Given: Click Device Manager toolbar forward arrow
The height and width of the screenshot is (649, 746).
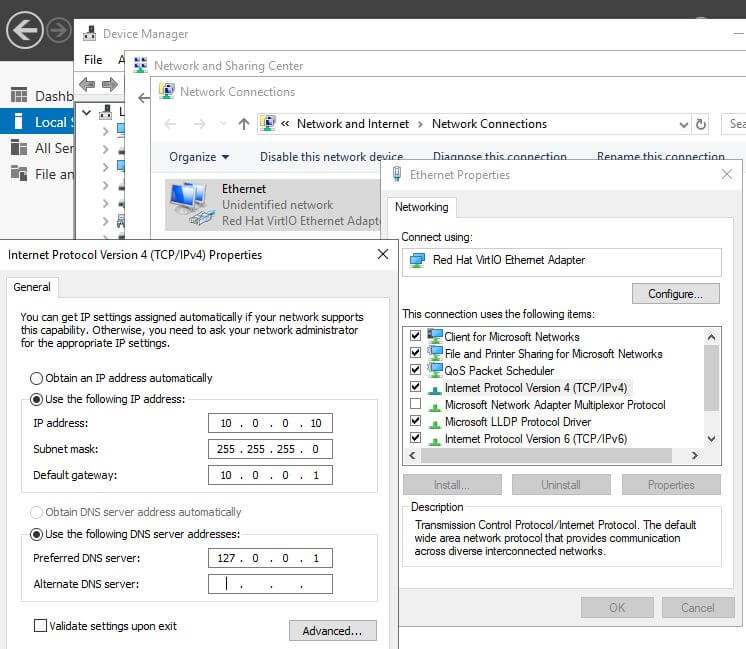Looking at the screenshot, I should point(110,85).
